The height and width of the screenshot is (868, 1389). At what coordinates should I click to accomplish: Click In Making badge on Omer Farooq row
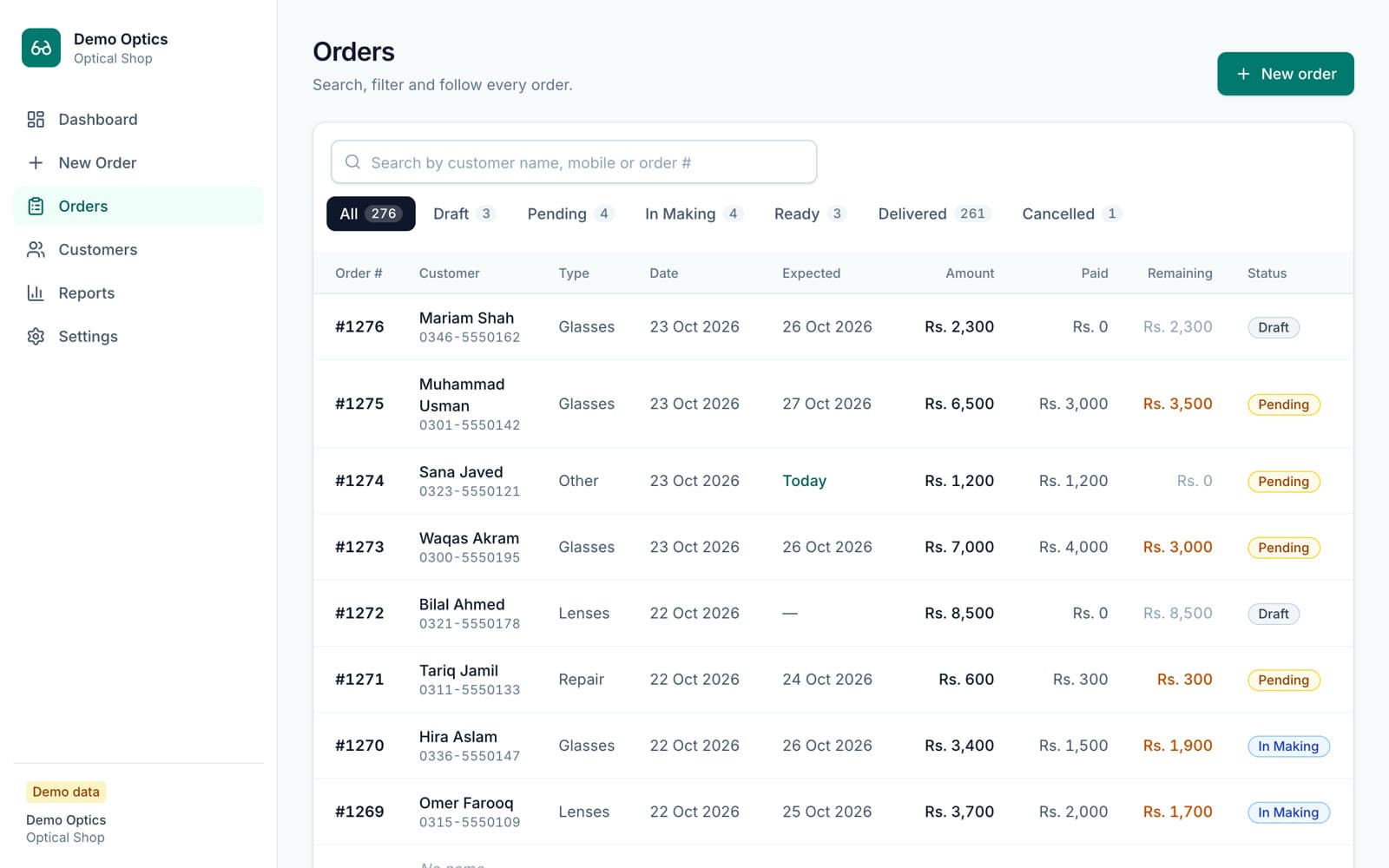click(1288, 812)
